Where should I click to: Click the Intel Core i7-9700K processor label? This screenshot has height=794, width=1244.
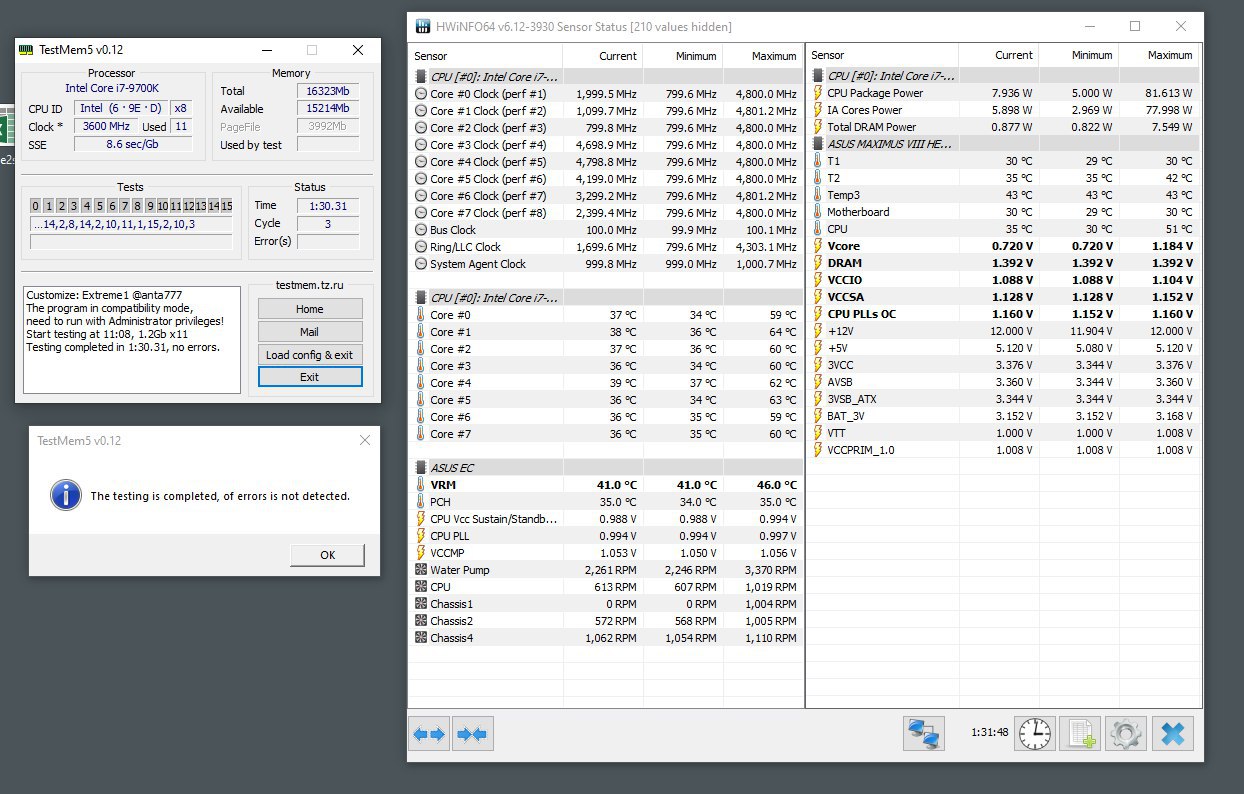click(x=112, y=89)
